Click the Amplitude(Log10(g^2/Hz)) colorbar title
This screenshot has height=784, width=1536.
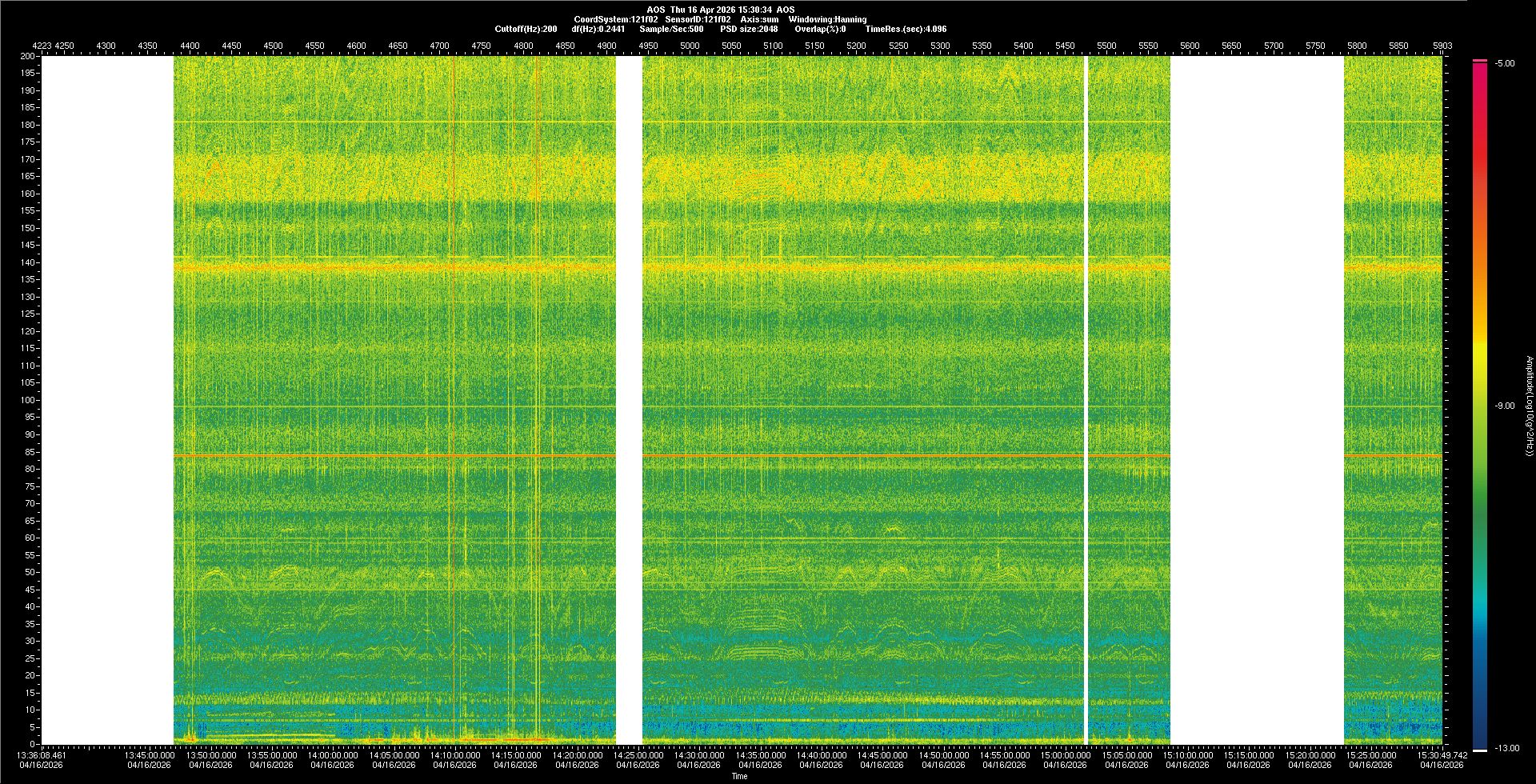1529,406
